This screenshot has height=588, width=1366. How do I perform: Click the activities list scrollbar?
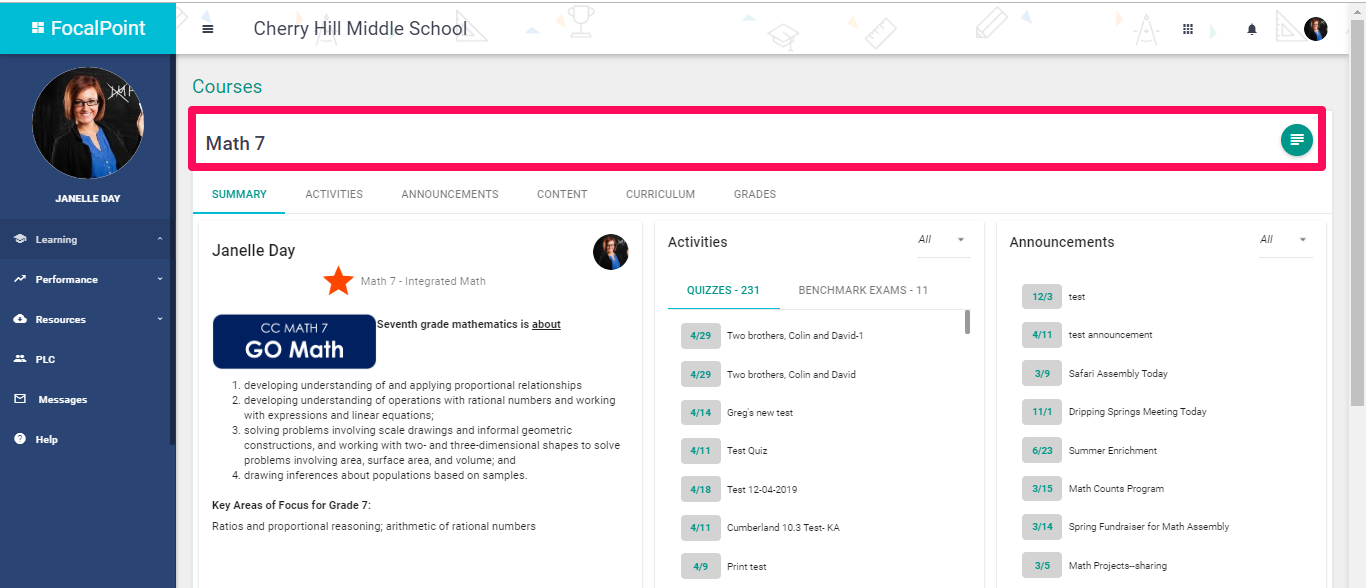[967, 322]
